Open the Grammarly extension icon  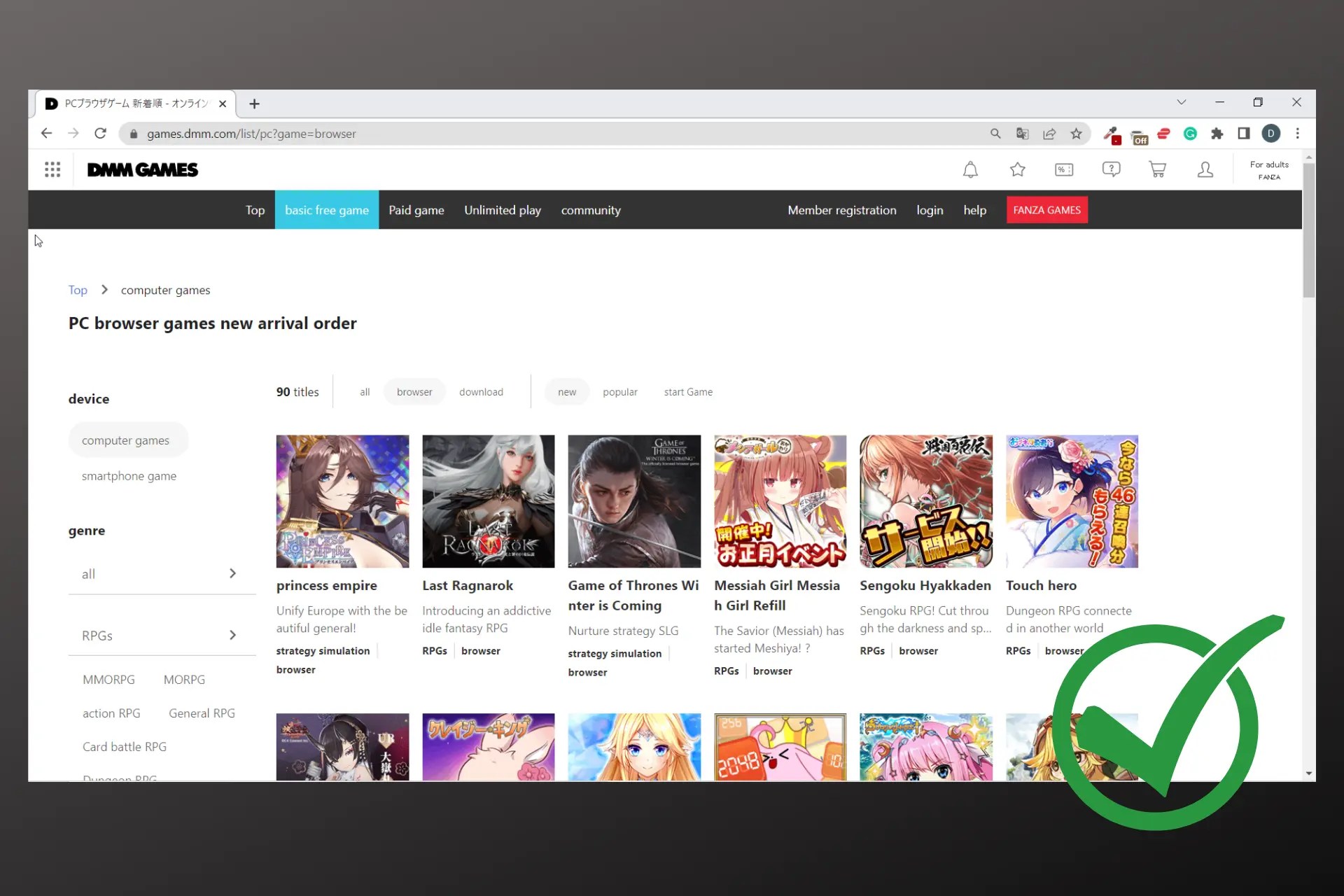click(x=1190, y=134)
